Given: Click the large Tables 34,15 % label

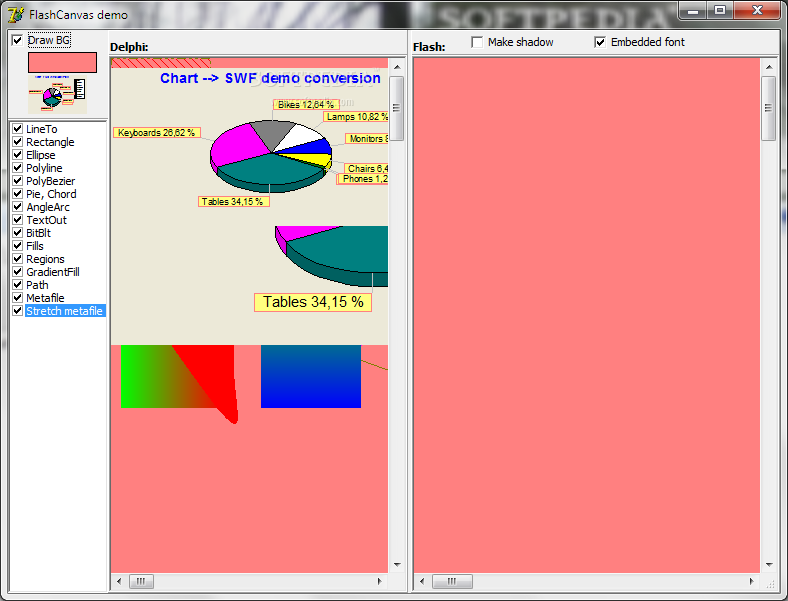Looking at the screenshot, I should point(313,302).
